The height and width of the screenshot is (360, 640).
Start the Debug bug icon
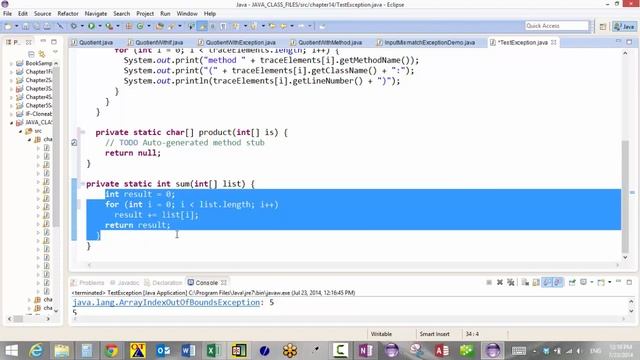[74, 26]
